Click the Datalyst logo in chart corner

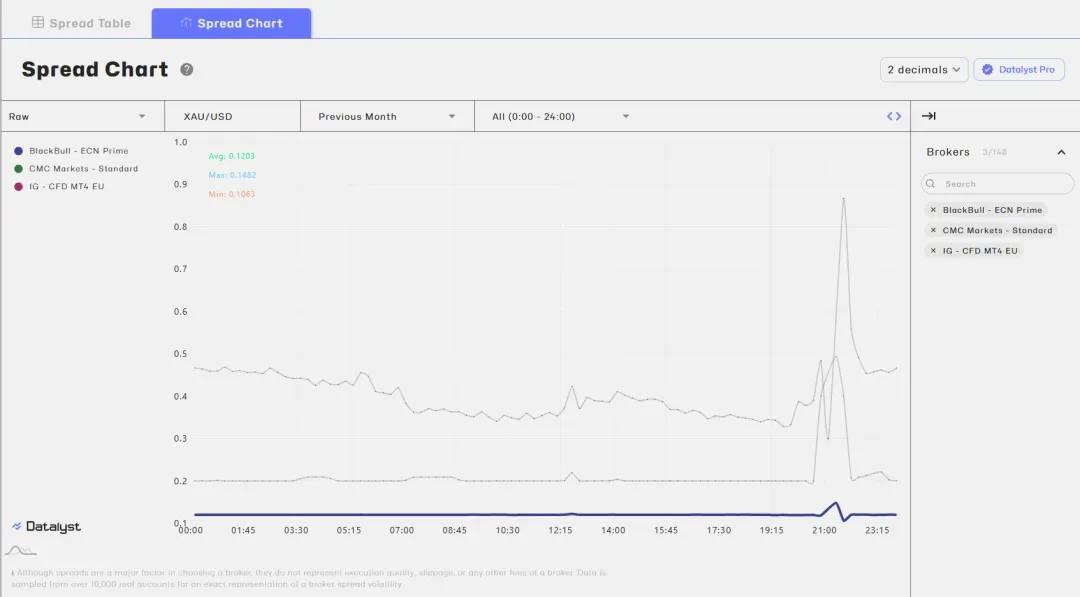(x=46, y=527)
